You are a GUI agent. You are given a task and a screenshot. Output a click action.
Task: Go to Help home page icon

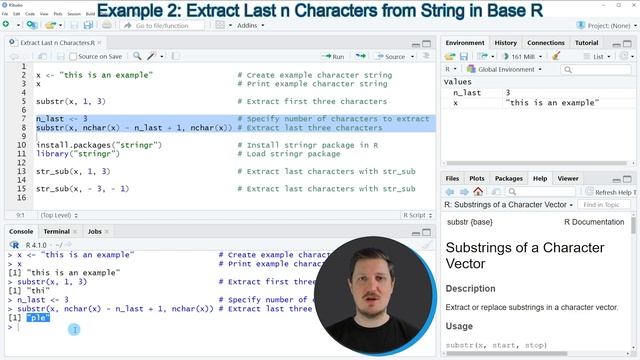click(478, 191)
